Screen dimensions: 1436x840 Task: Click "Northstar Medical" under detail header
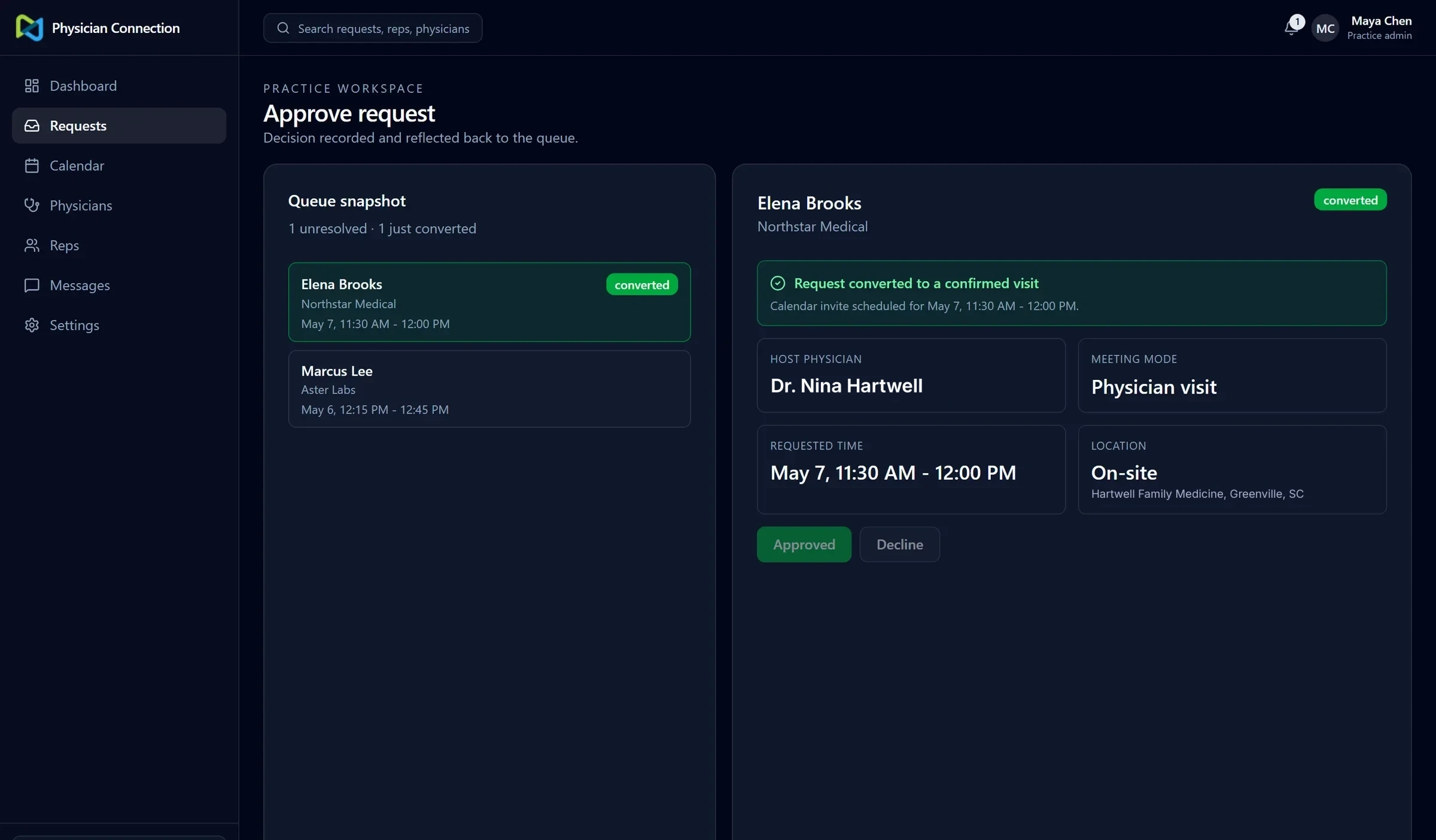click(x=812, y=227)
